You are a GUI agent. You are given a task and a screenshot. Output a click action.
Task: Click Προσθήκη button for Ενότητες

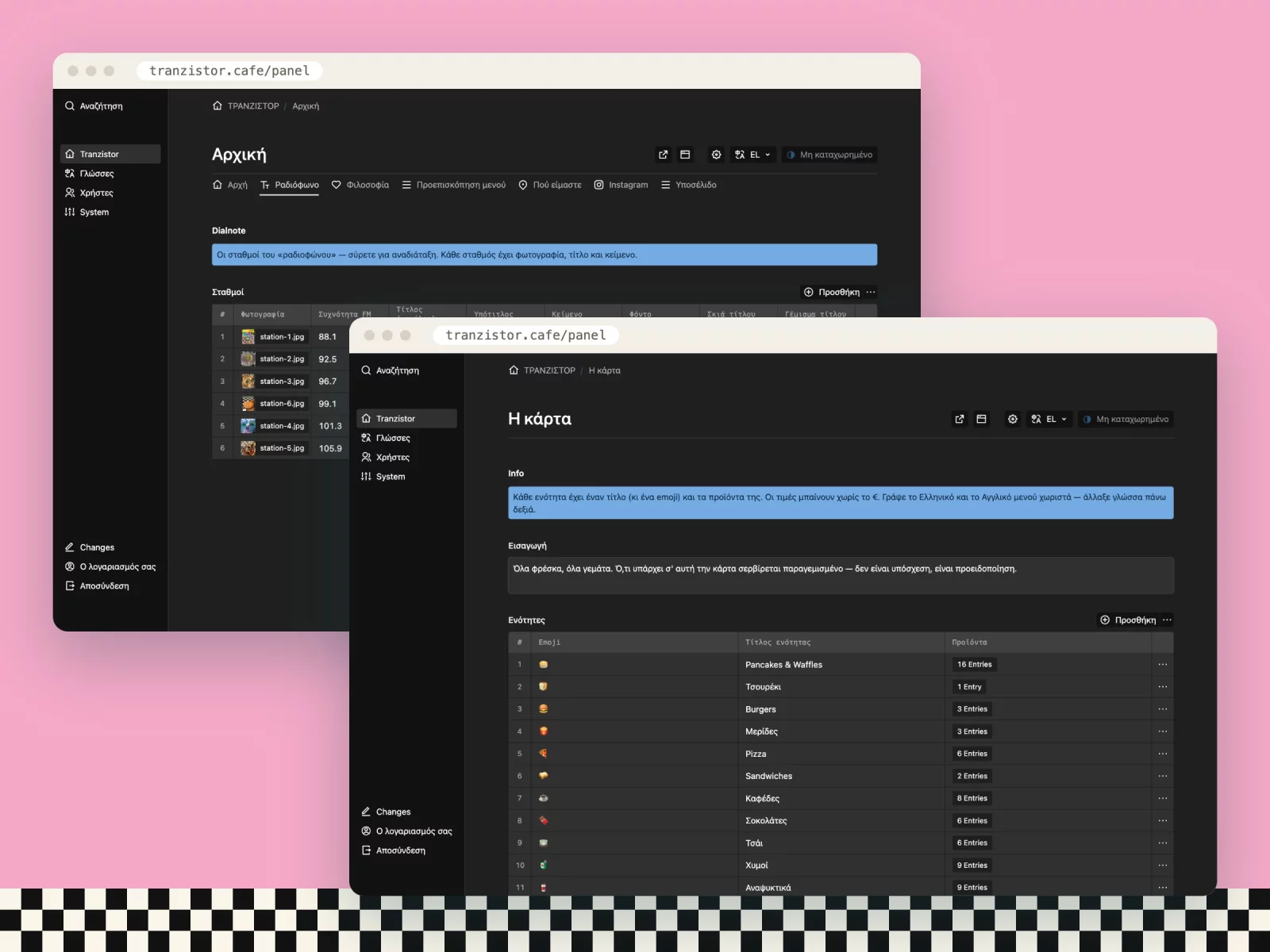1127,620
